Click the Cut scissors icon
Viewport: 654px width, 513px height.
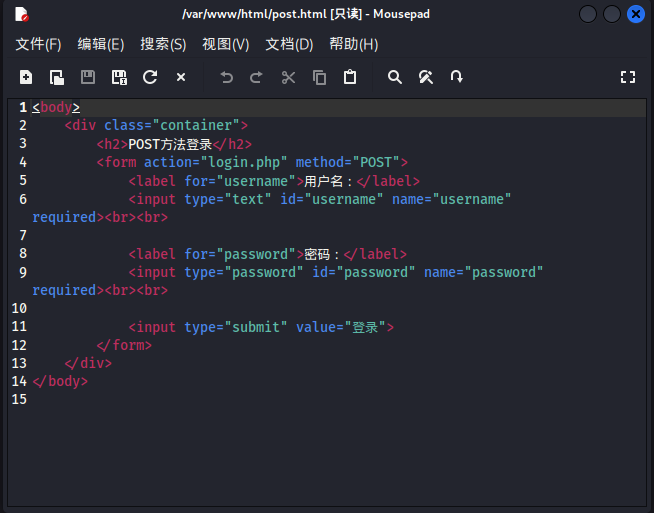point(288,77)
